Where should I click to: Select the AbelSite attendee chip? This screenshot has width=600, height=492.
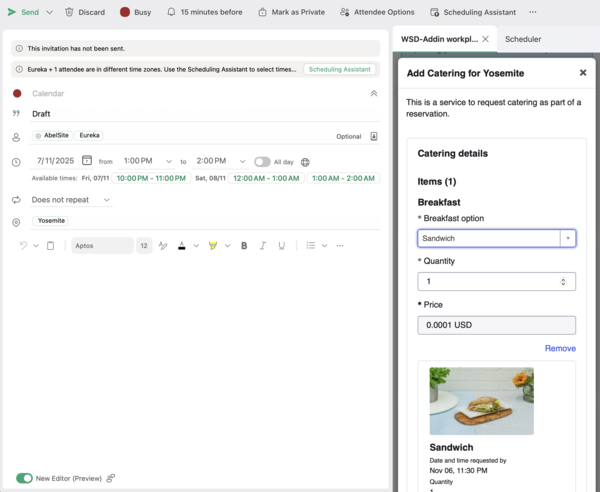coord(52,135)
